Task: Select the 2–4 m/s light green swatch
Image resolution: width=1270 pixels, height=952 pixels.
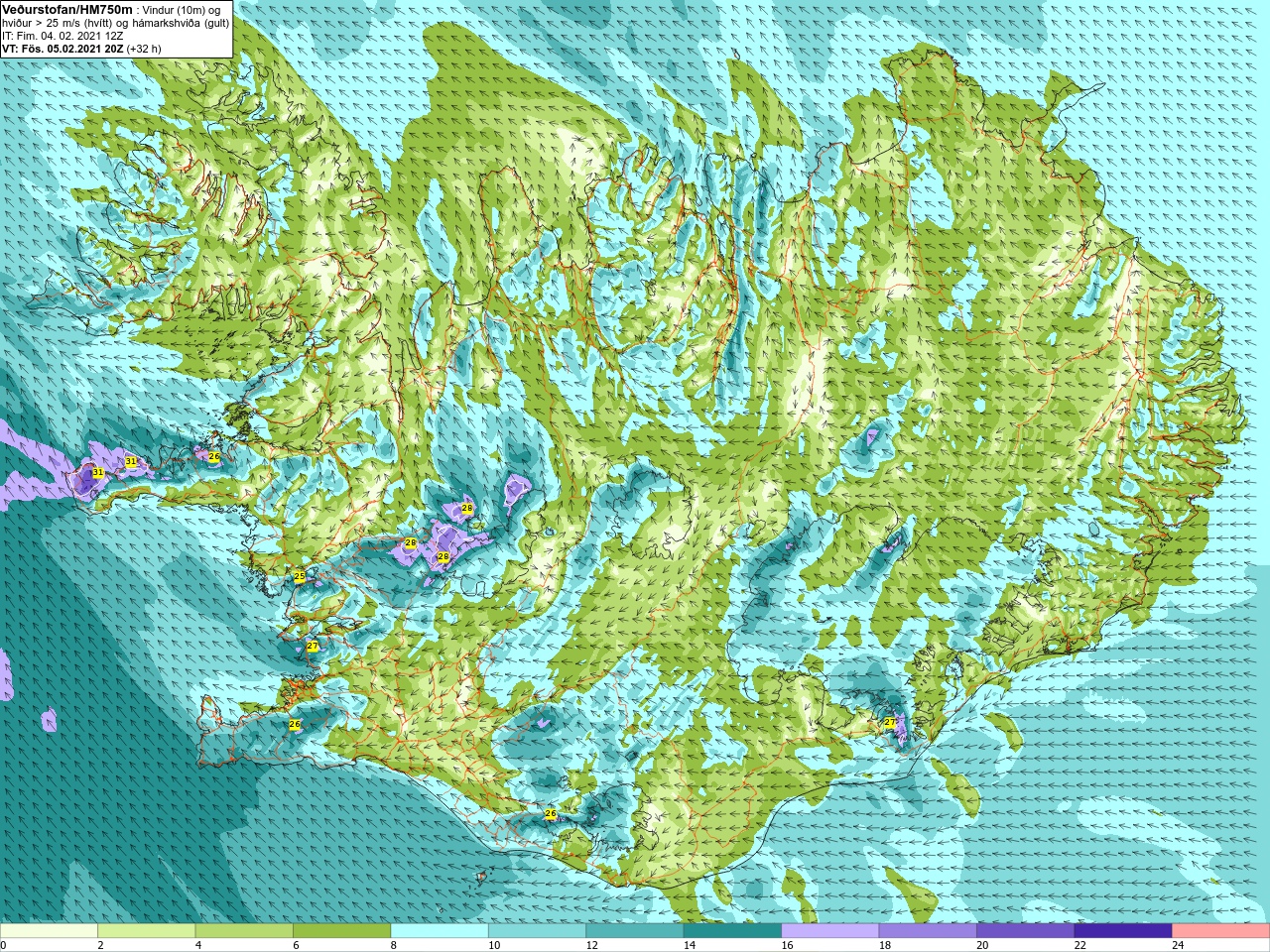Action: (x=147, y=931)
